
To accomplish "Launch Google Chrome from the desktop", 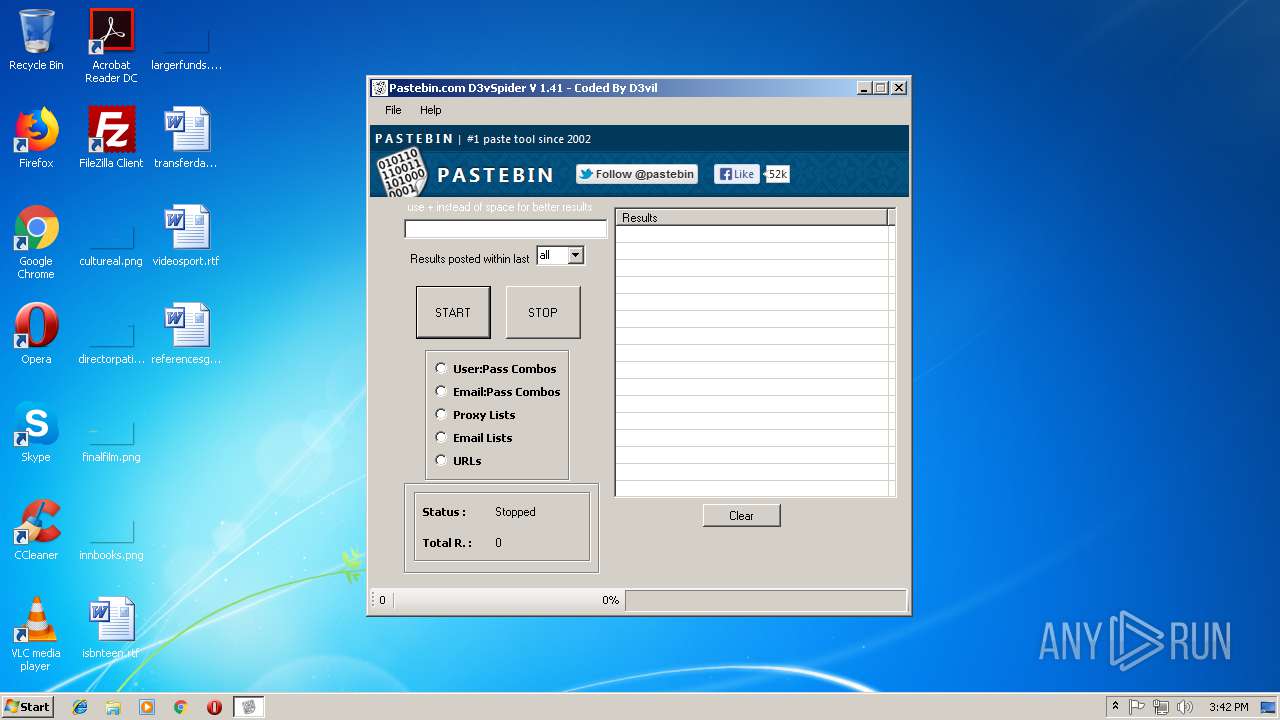I will pos(36,242).
